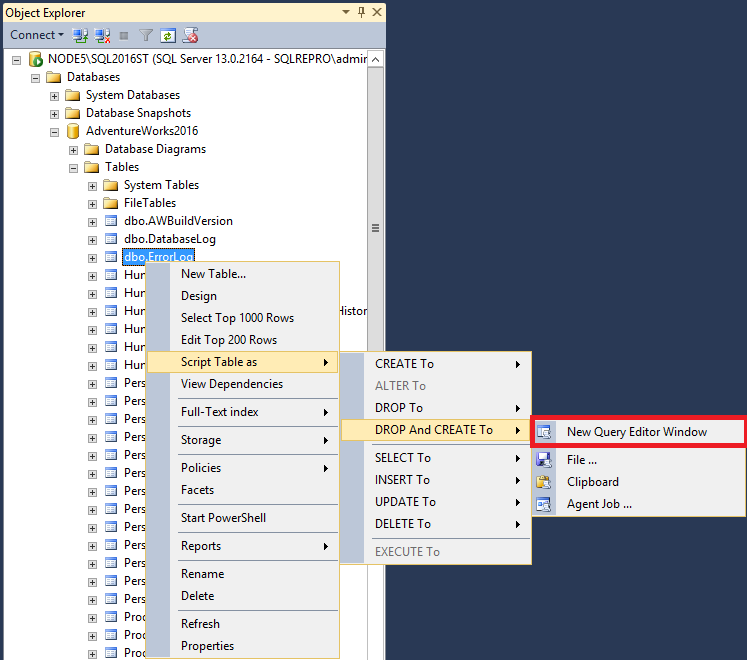Select the dbo.DatabaseLog table
Image resolution: width=748 pixels, height=660 pixels.
pyautogui.click(x=169, y=239)
